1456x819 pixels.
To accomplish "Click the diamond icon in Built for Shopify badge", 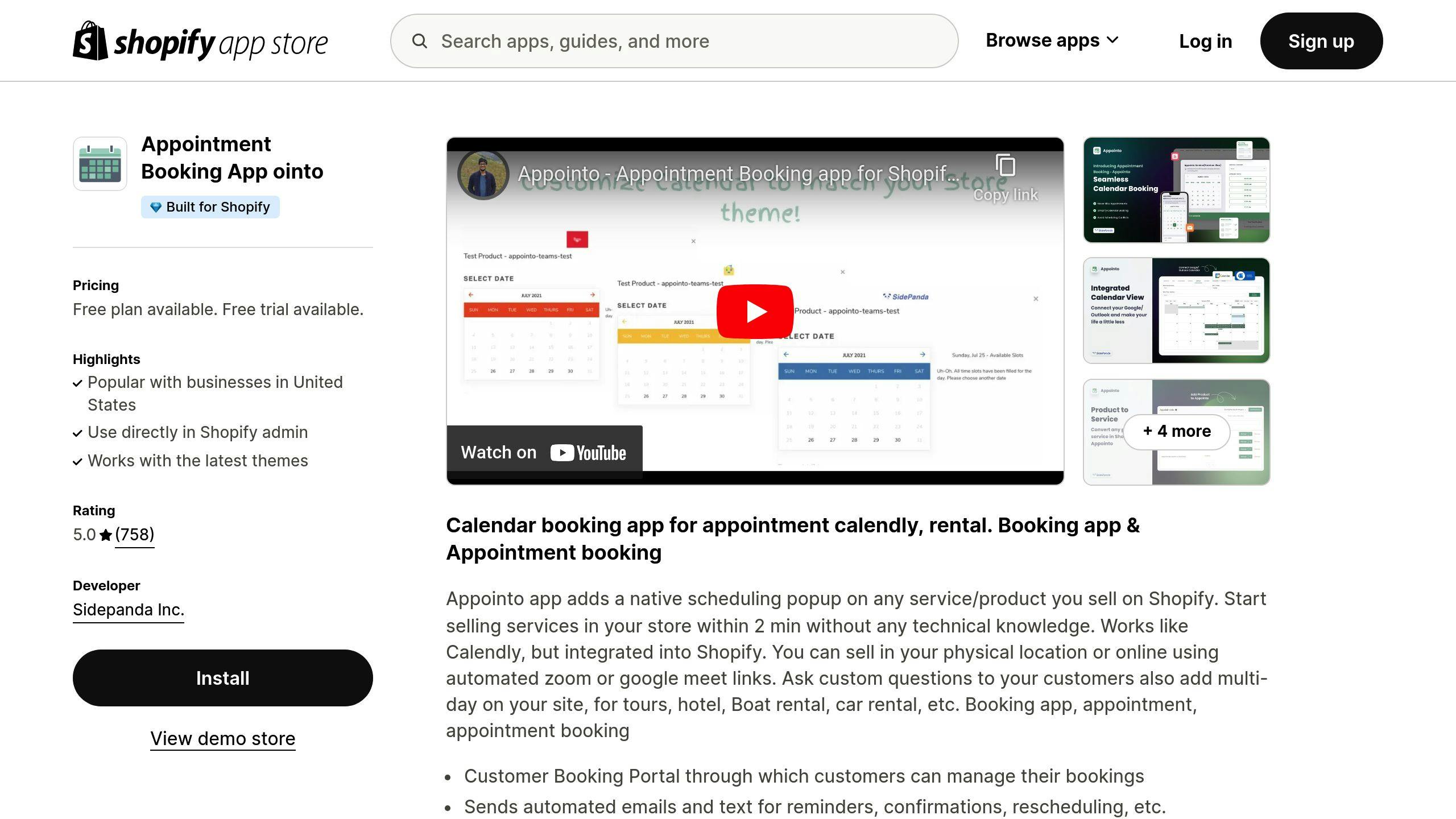I will (x=155, y=207).
